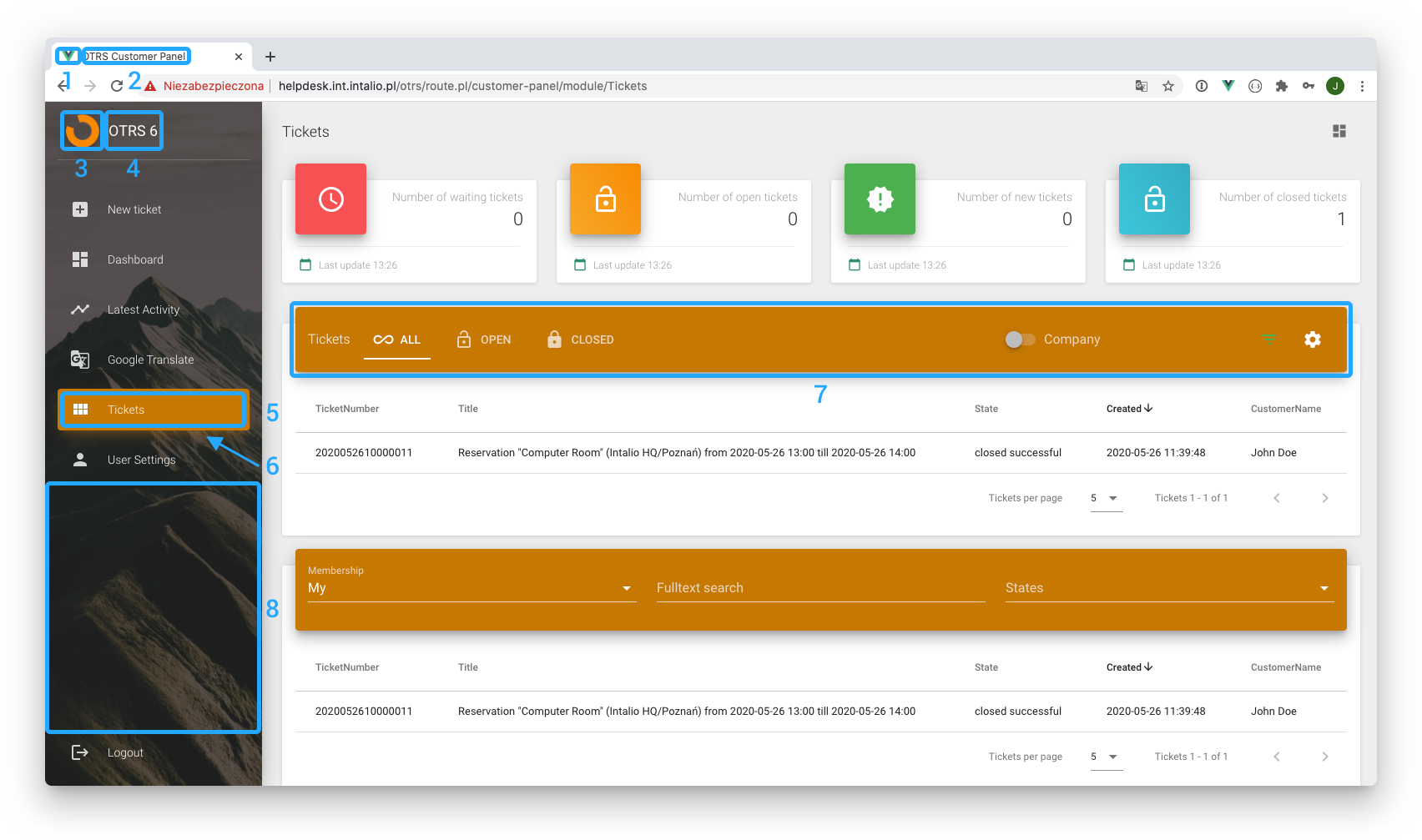This screenshot has height=840, width=1422.
Task: Sort first table by Created column
Action: 1129,409
